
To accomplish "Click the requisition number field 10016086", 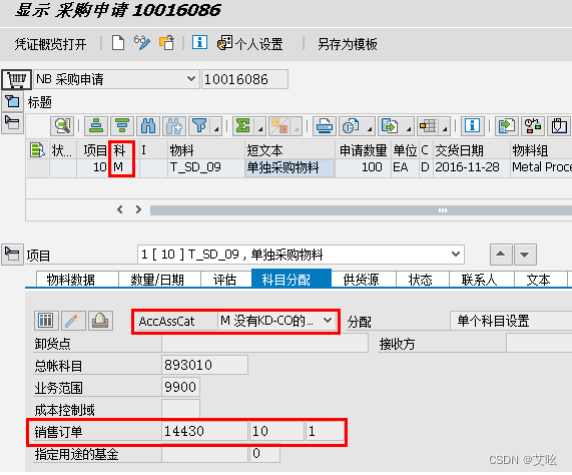I will click(245, 79).
